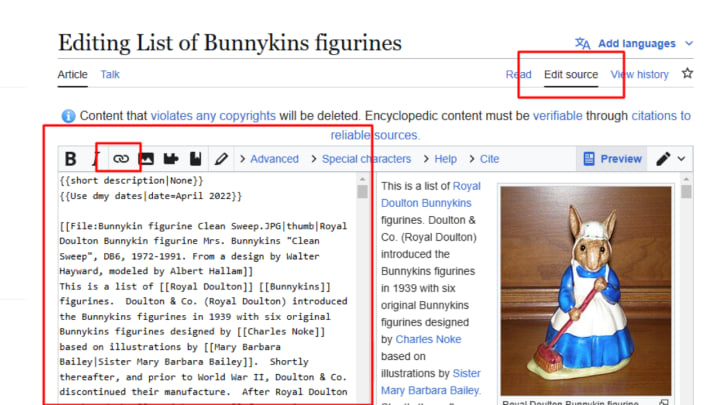The width and height of the screenshot is (720, 405).
Task: Click page title 'Editing List of Bunnykins figurines'
Action: coord(230,43)
